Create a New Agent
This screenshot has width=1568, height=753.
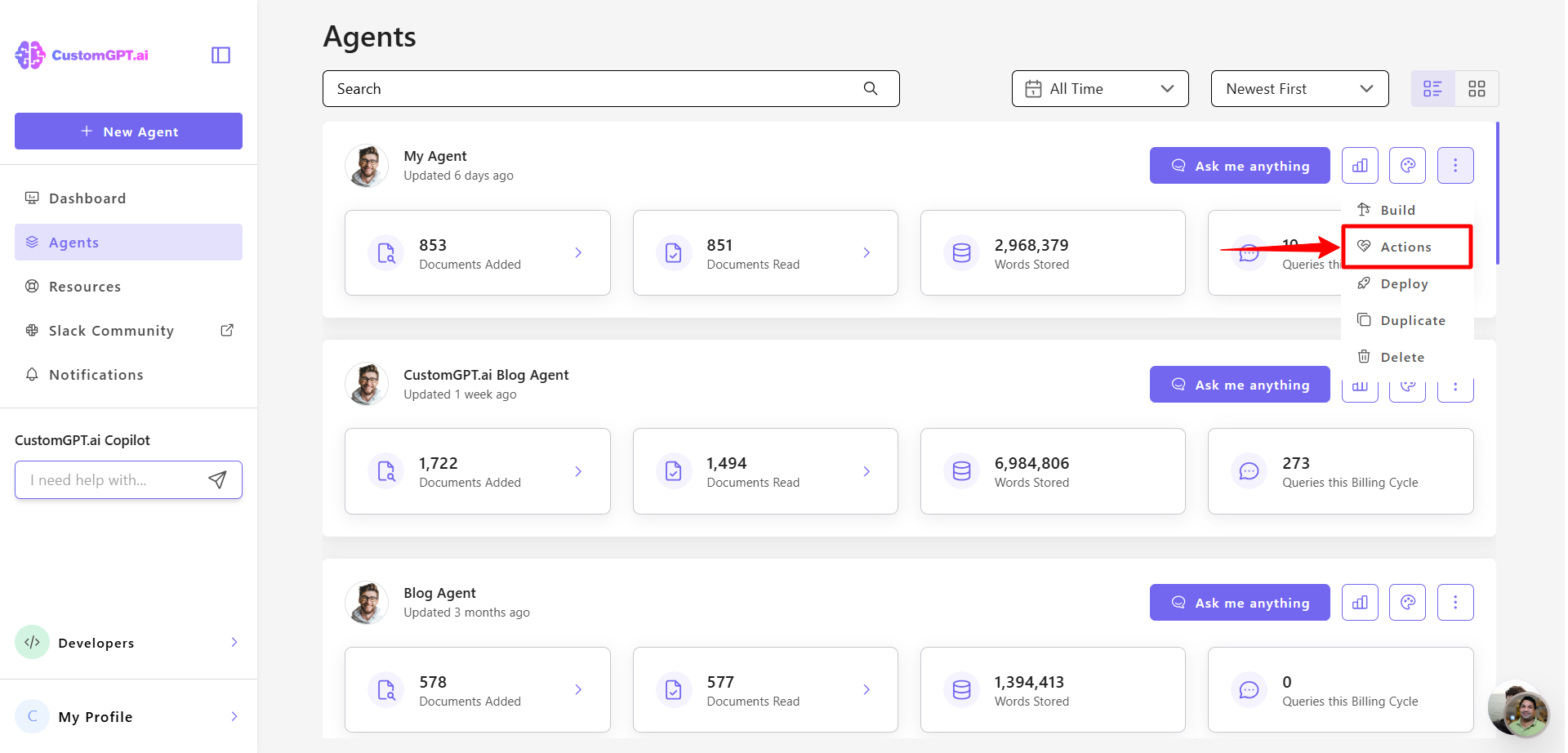pos(128,131)
